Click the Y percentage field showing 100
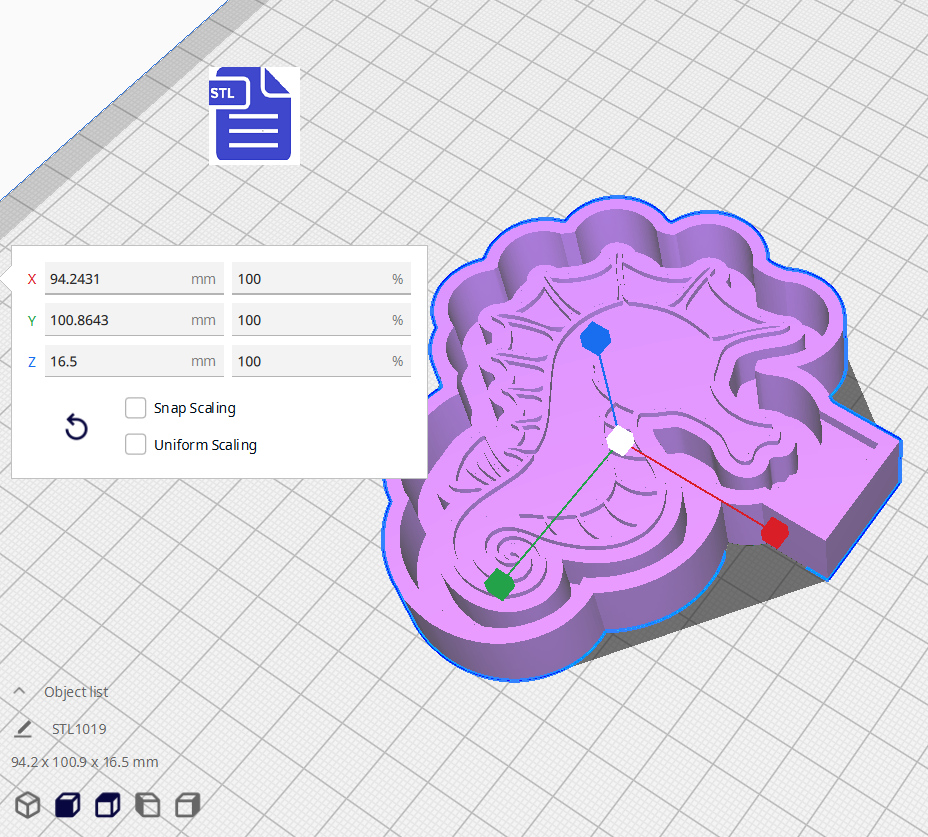 pos(321,319)
